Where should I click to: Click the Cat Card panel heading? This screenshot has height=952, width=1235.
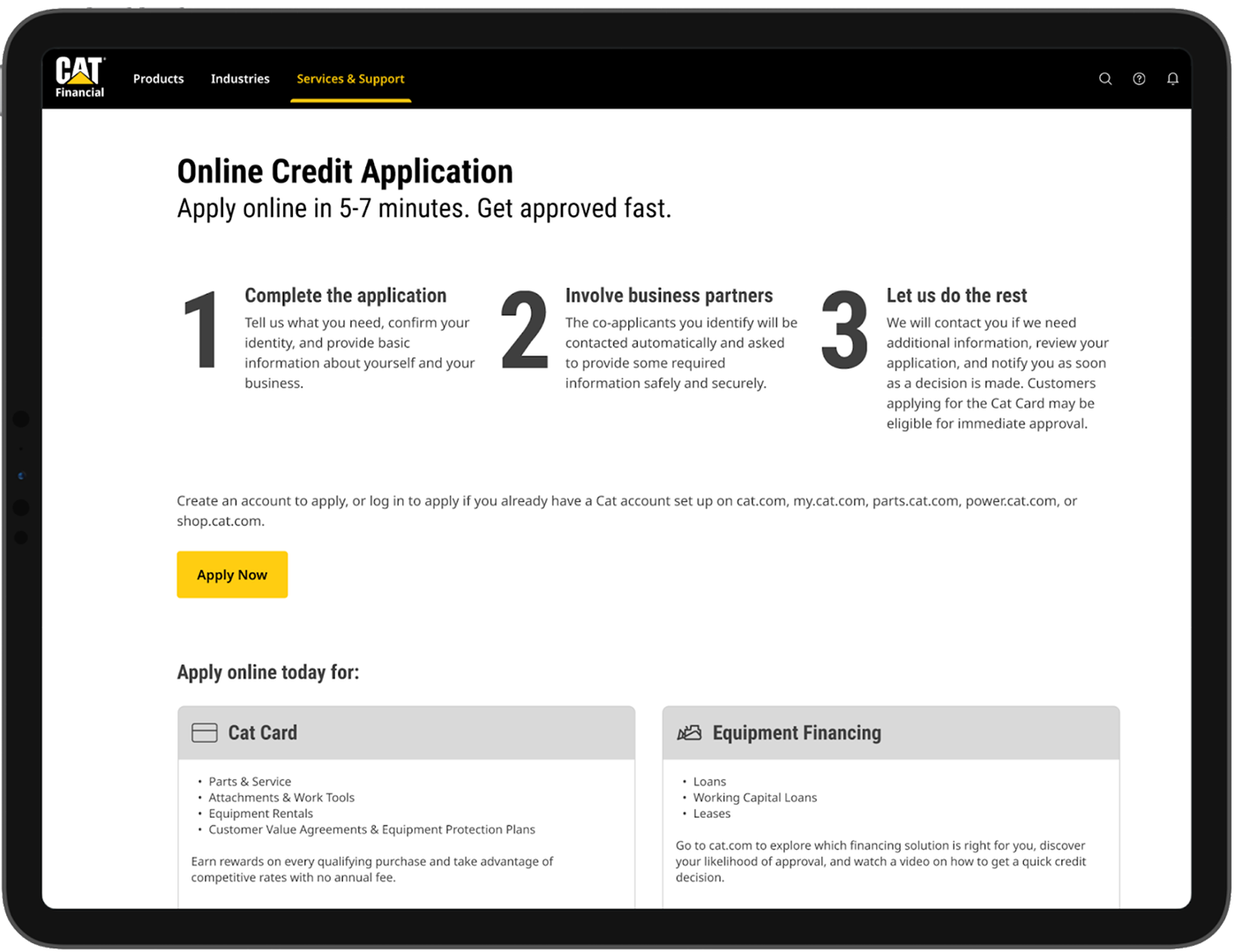263,732
